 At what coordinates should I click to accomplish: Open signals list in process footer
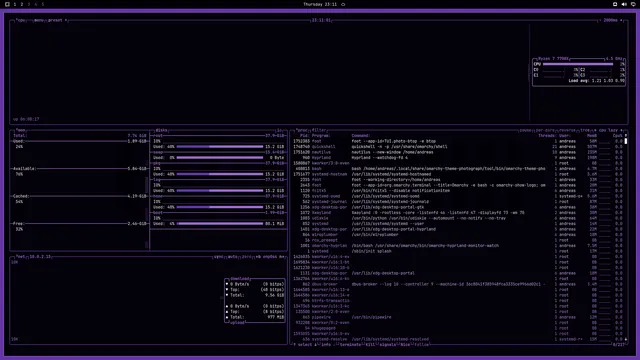tap(387, 344)
